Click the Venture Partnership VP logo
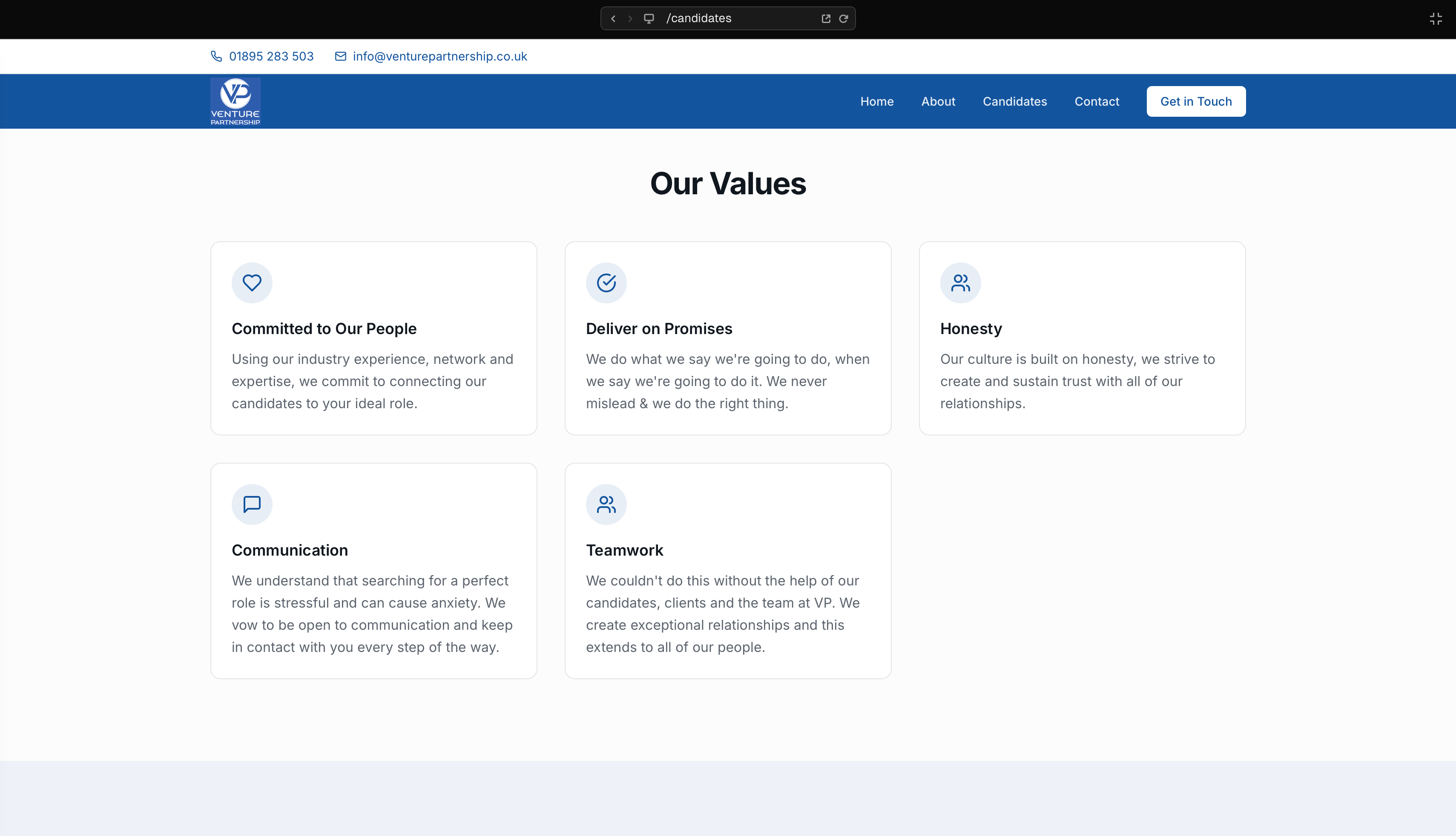The image size is (1456, 836). tap(235, 101)
